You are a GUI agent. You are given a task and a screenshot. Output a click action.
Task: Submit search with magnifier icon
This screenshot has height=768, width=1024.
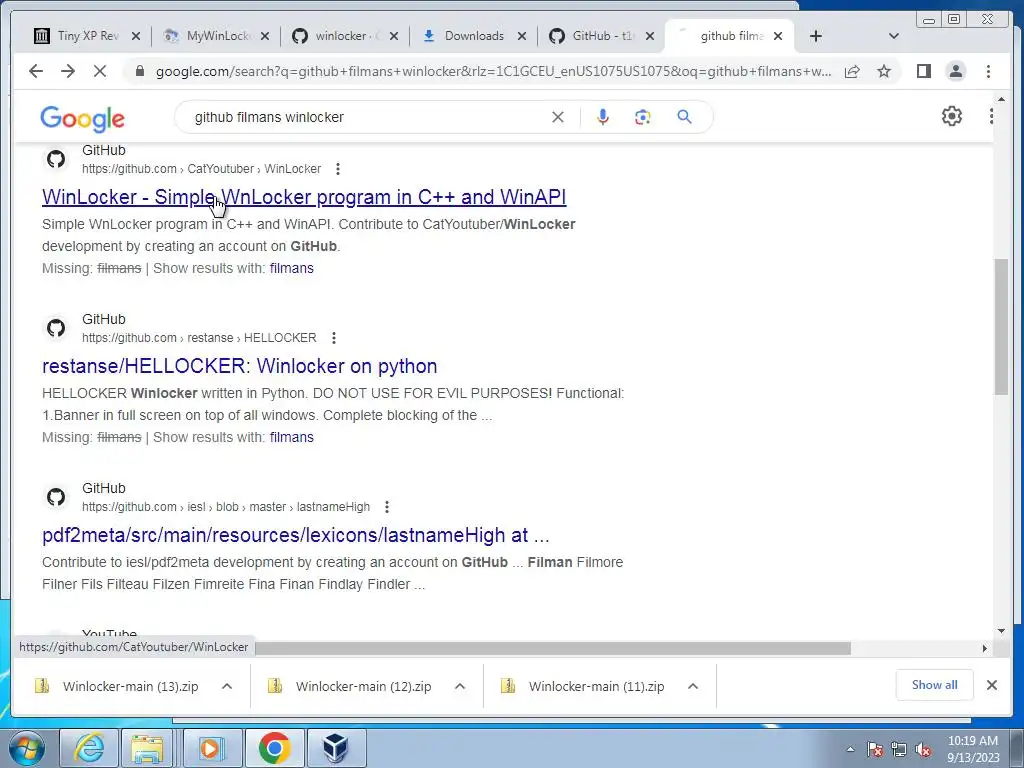pos(684,117)
